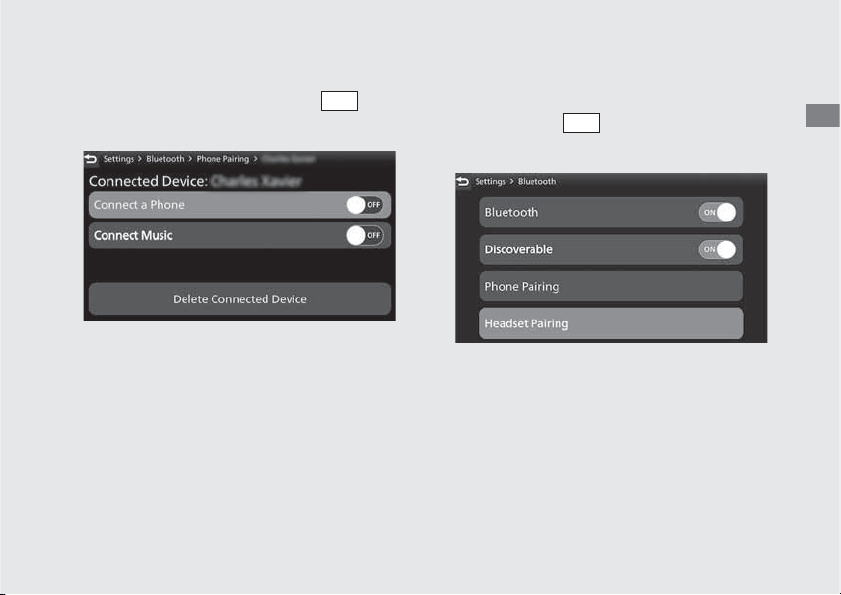The width and height of the screenshot is (841, 595).
Task: Select Bluetooth breadcrumb on right screen
Action: (x=537, y=182)
